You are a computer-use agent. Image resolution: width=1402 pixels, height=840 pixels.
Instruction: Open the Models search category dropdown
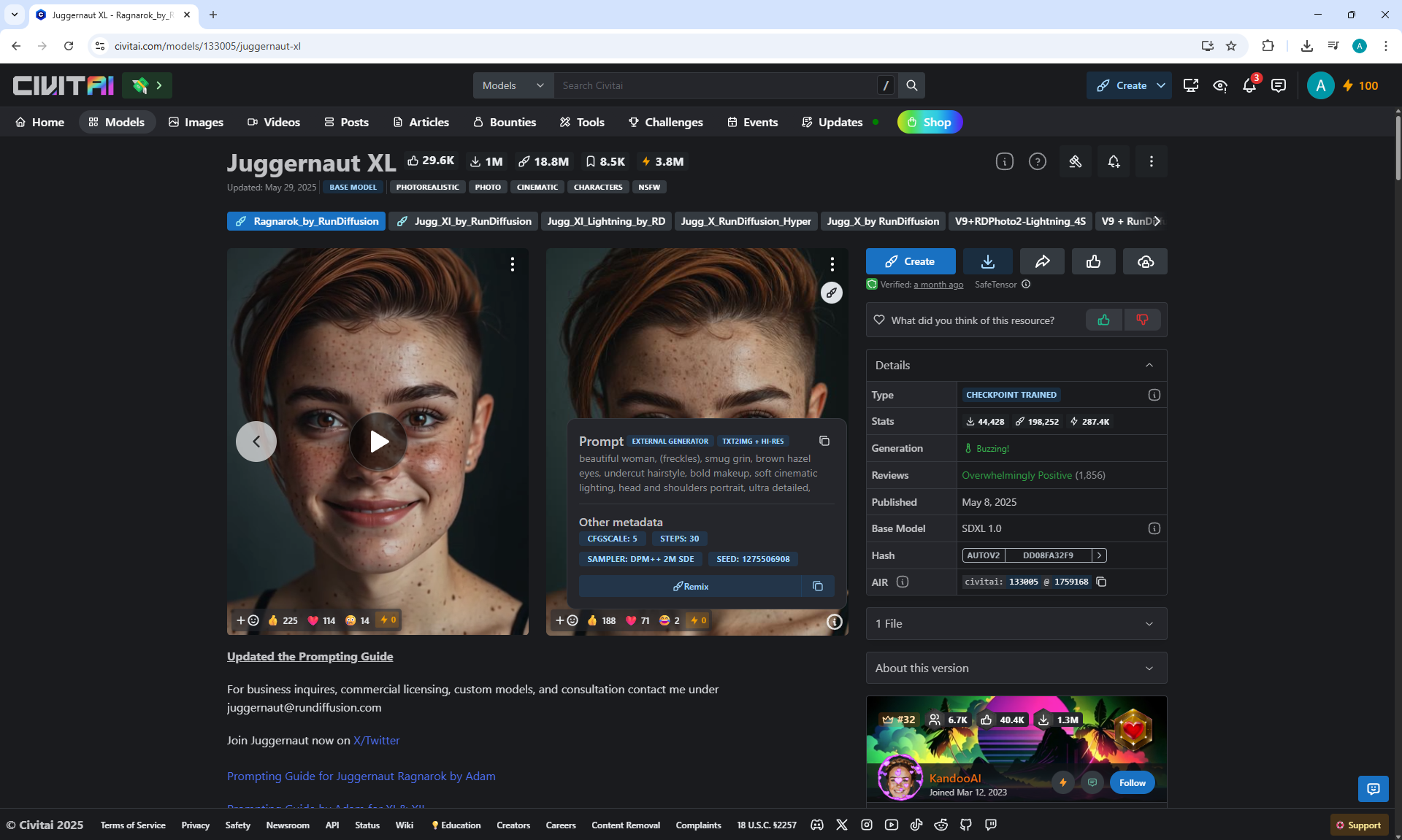pyautogui.click(x=513, y=85)
